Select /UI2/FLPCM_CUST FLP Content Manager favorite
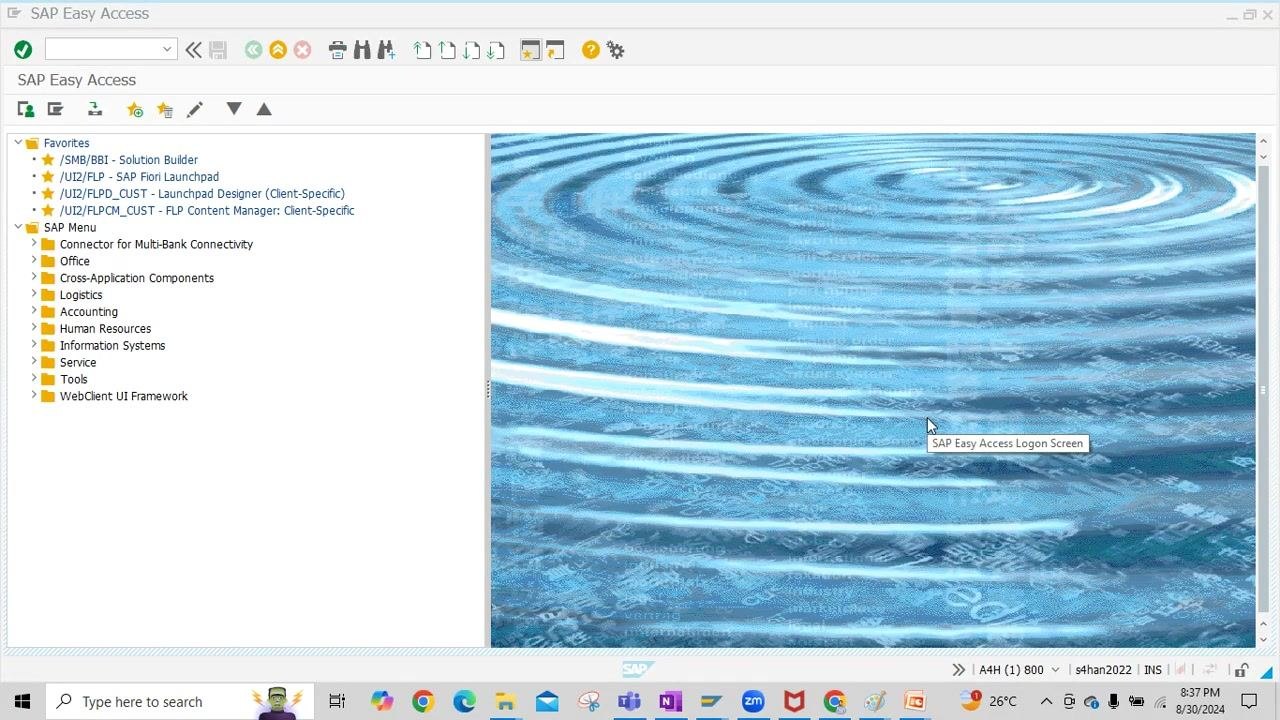The width and height of the screenshot is (1280, 720). tap(207, 211)
